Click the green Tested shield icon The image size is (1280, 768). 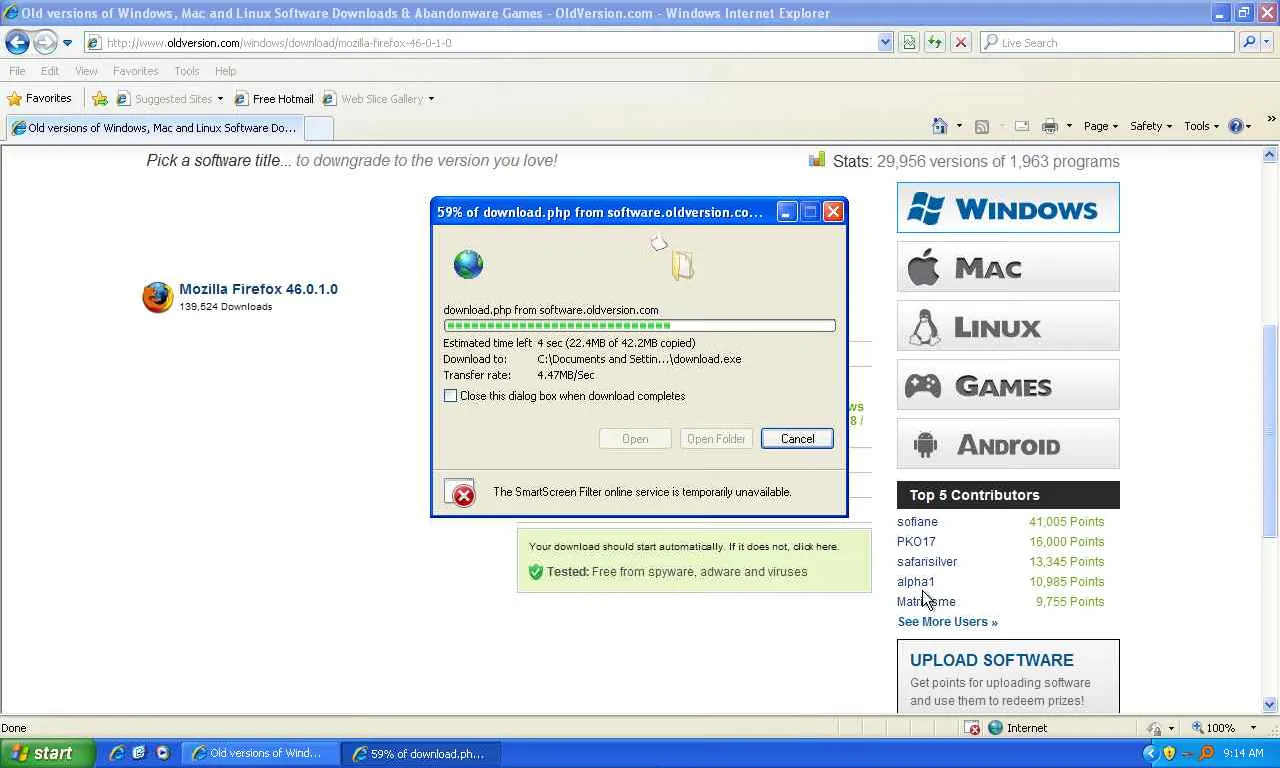pyautogui.click(x=536, y=572)
